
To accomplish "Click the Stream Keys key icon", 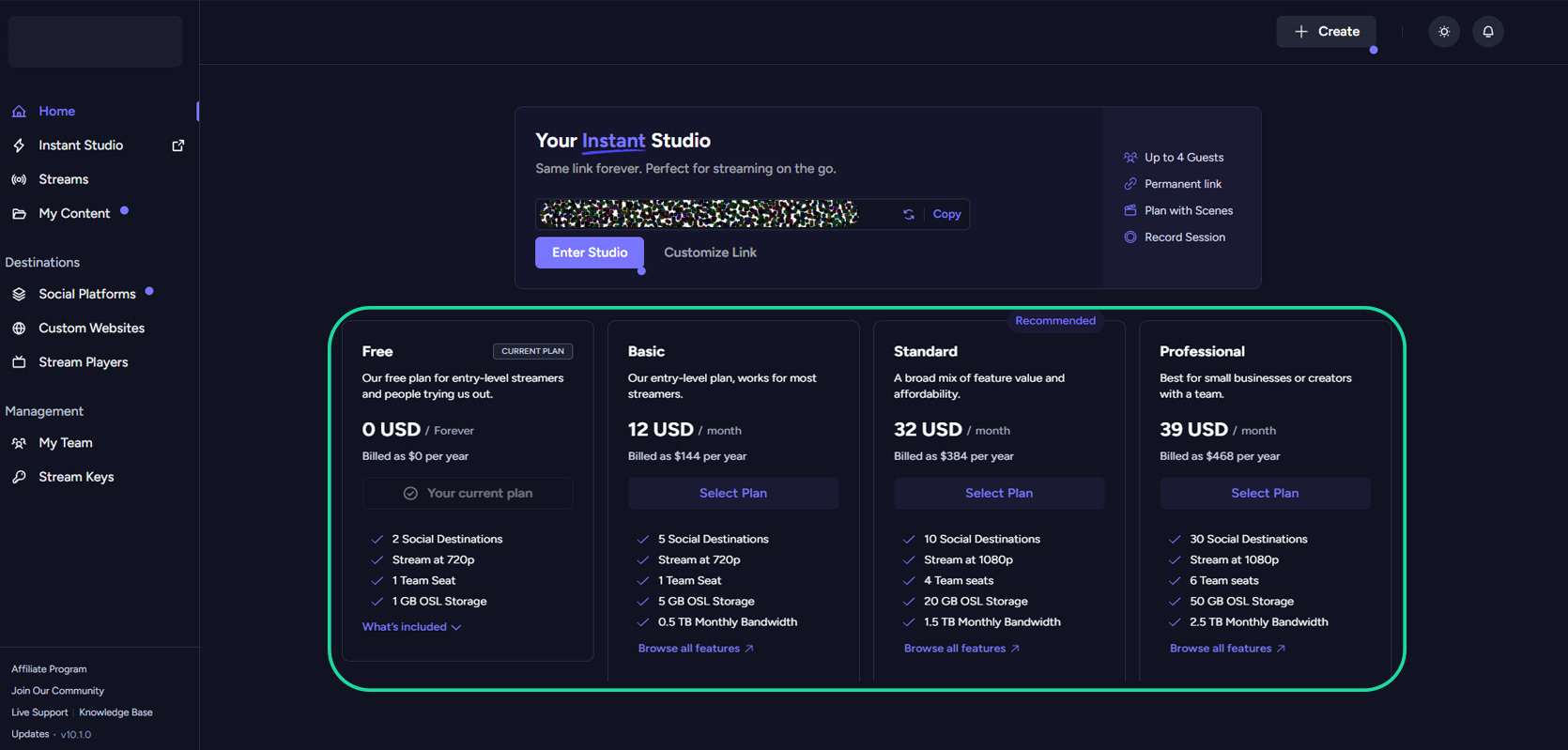I will 19,477.
